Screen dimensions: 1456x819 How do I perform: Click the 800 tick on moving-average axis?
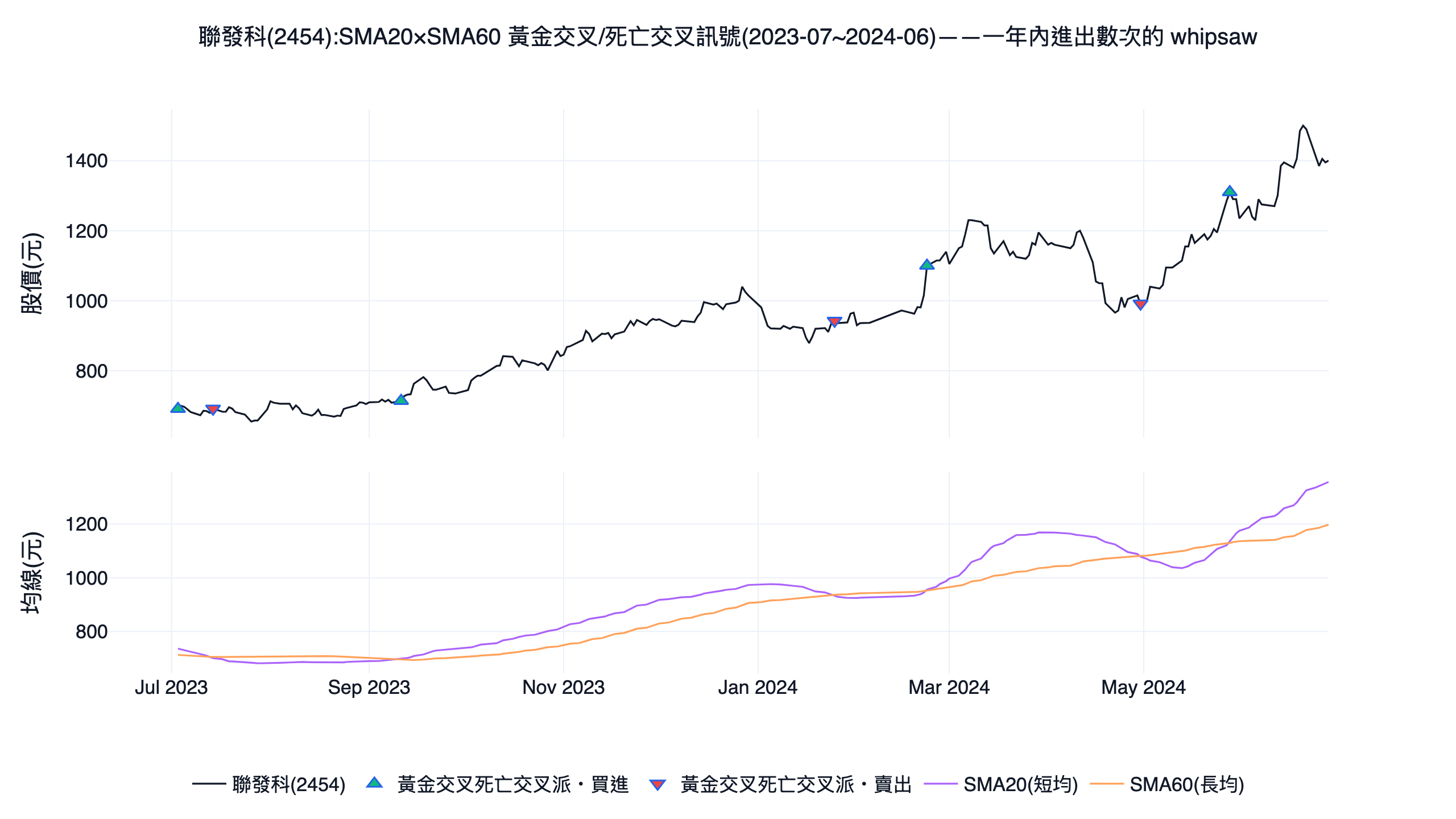point(92,632)
